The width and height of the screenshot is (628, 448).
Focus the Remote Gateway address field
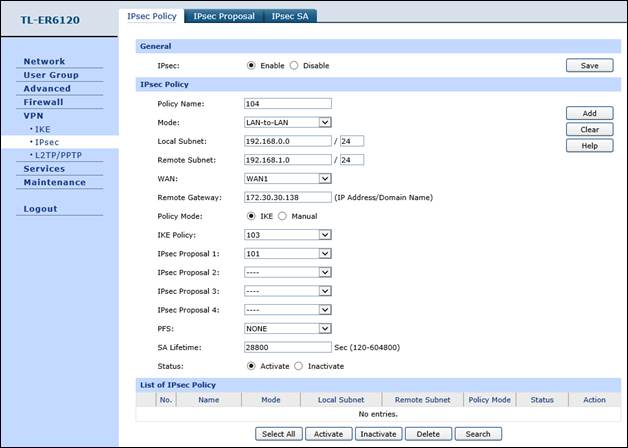tap(287, 198)
